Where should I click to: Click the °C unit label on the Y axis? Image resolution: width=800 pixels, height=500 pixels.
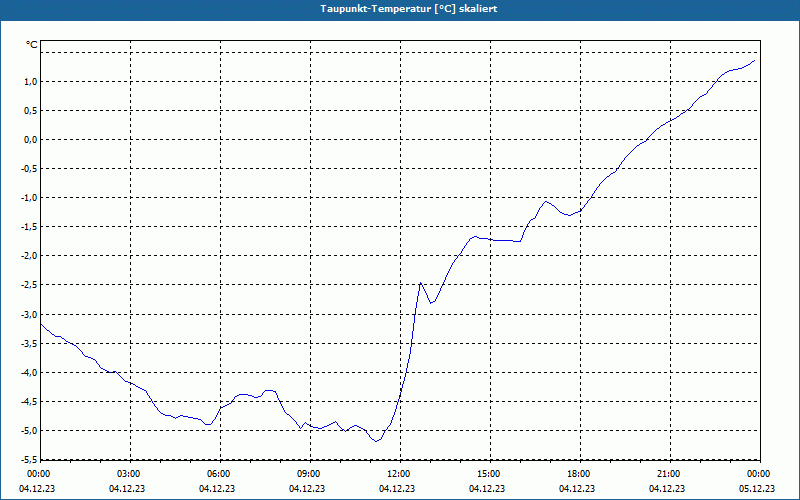tap(32, 45)
